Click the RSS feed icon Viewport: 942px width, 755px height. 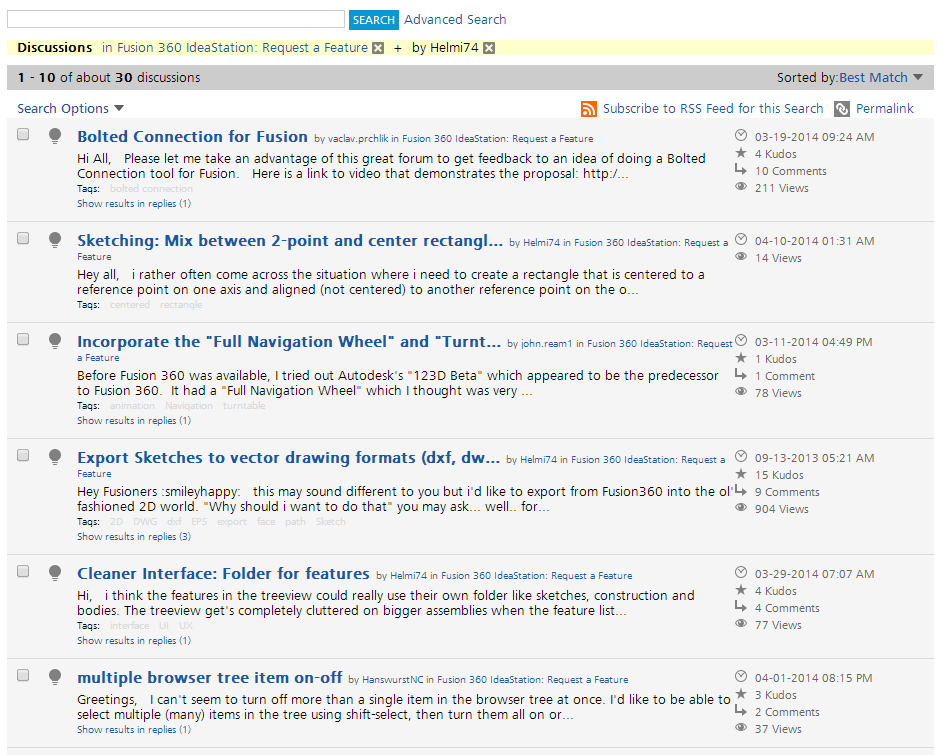pos(588,109)
